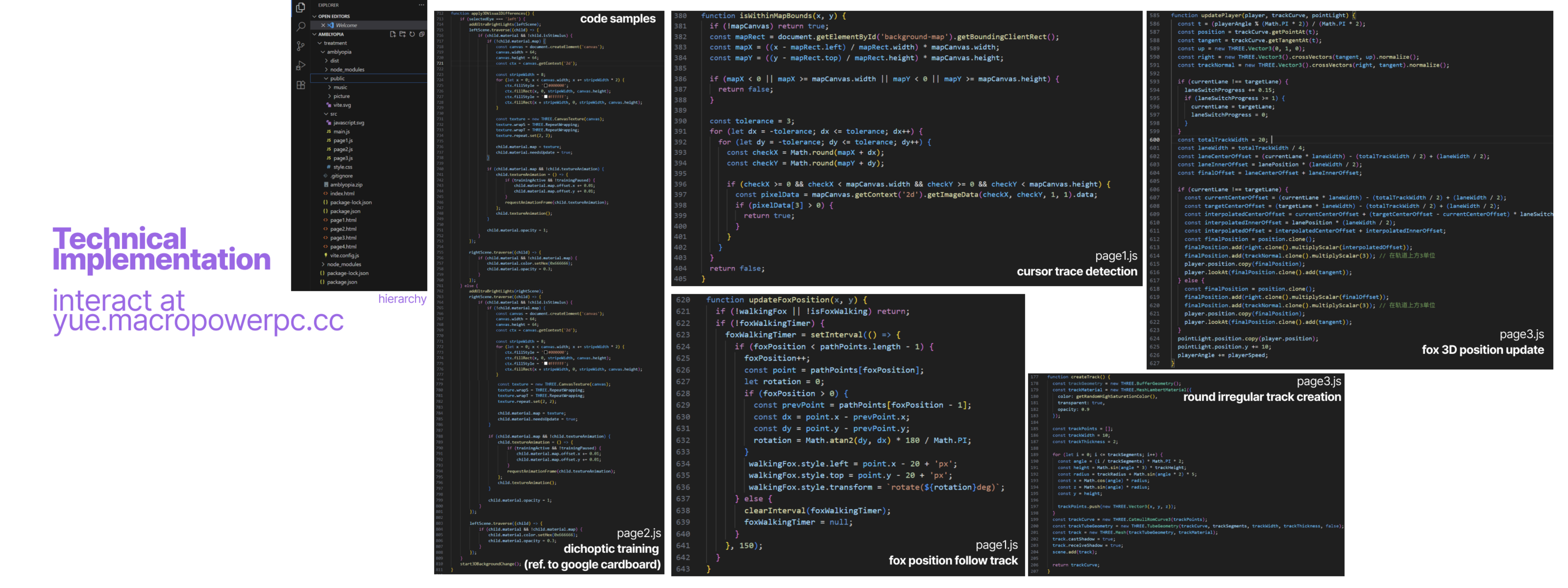The height and width of the screenshot is (588, 1568).
Task: Close the Welcome editor tab
Action: [323, 25]
